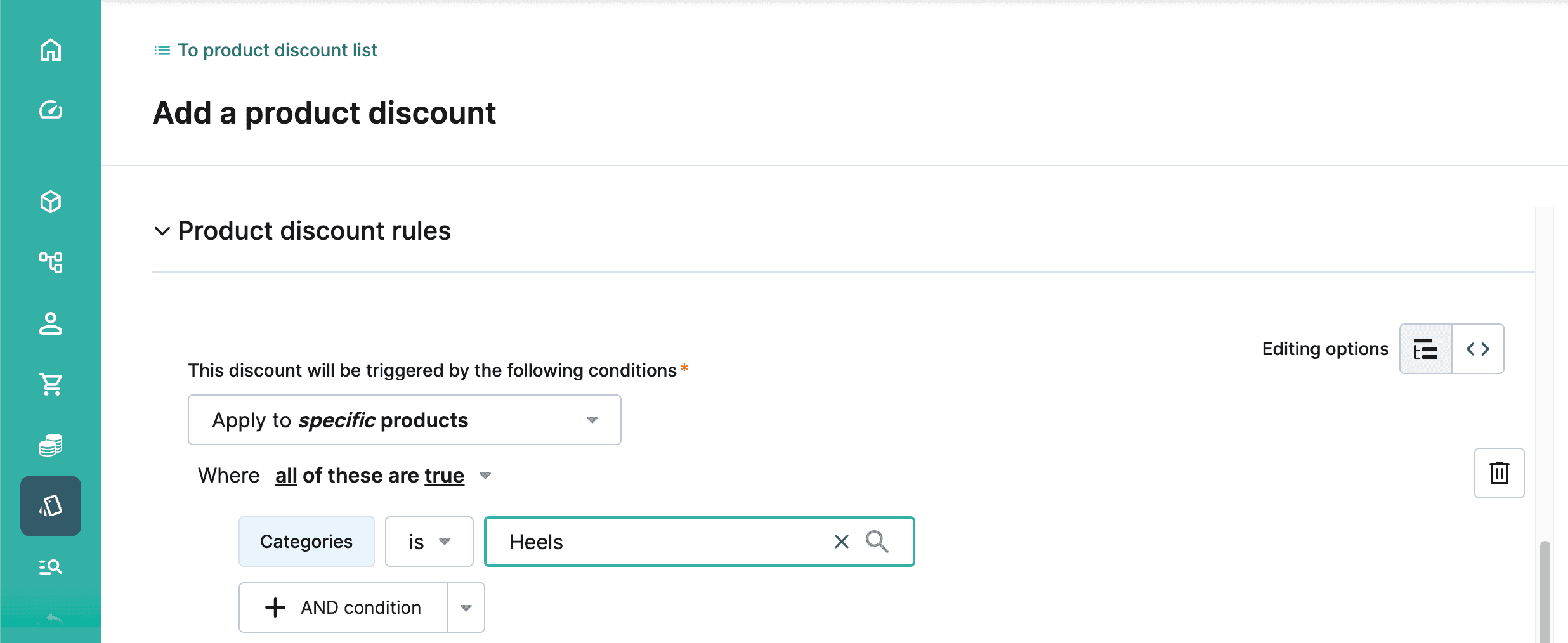Open the Dashboard gauge icon

click(51, 110)
